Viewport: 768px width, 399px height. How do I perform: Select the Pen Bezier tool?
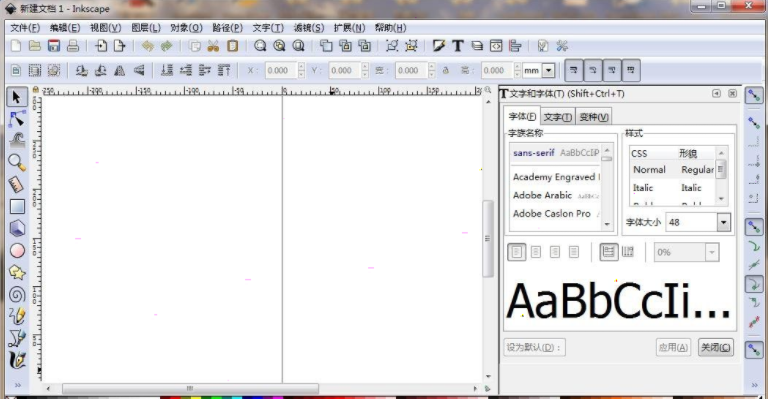[17, 338]
